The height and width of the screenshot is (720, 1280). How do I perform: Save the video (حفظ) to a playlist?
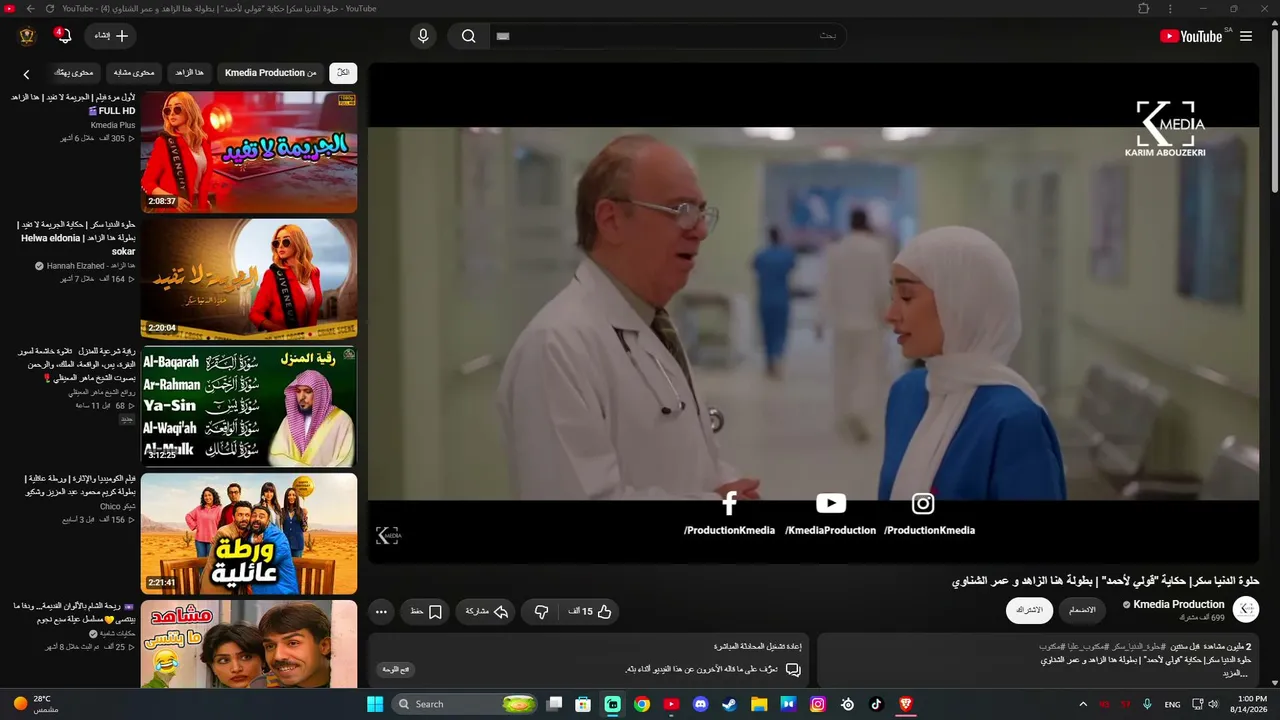[425, 612]
